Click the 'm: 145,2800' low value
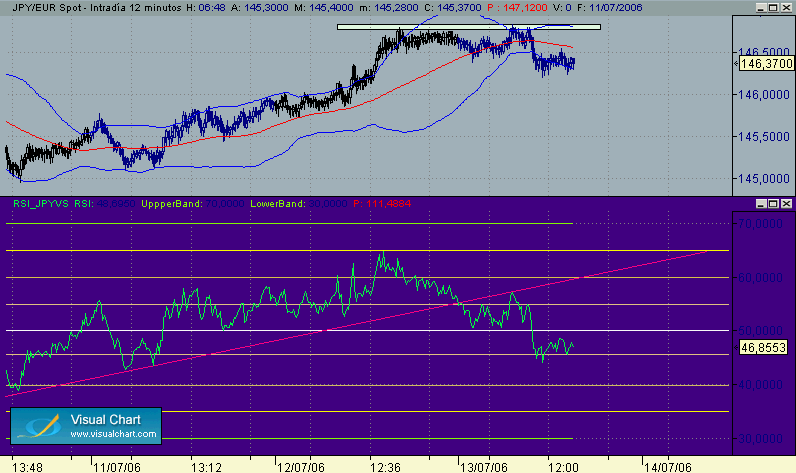796x473 pixels. pos(388,8)
